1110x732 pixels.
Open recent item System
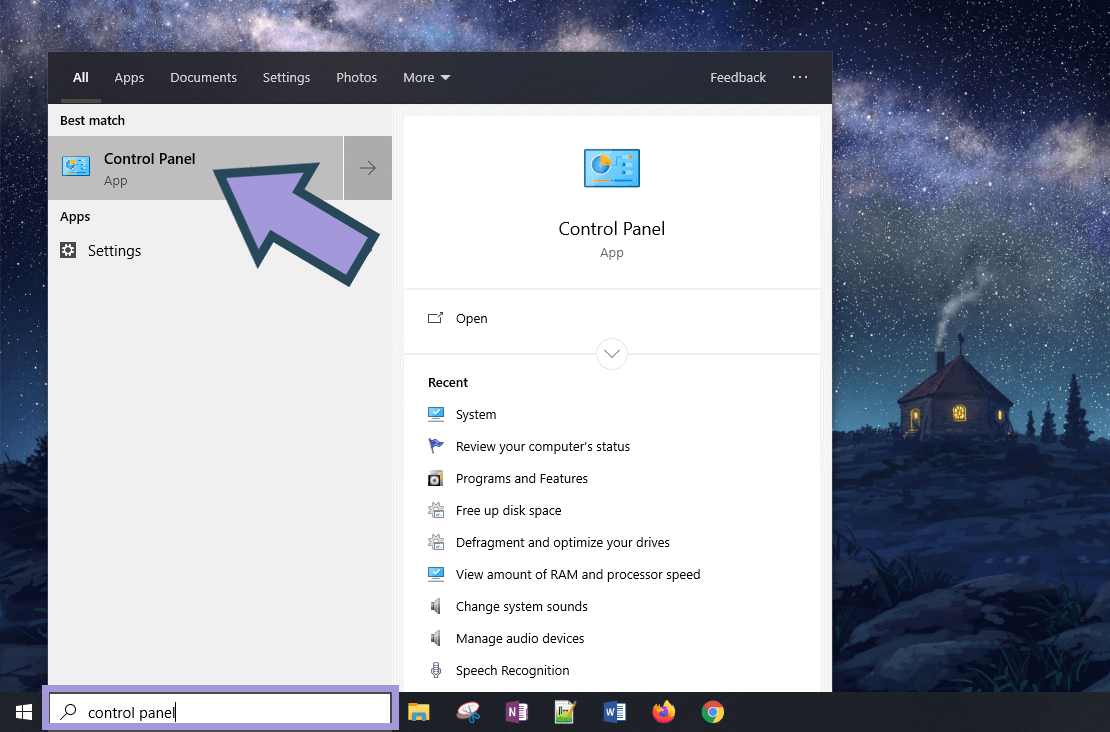tap(476, 414)
